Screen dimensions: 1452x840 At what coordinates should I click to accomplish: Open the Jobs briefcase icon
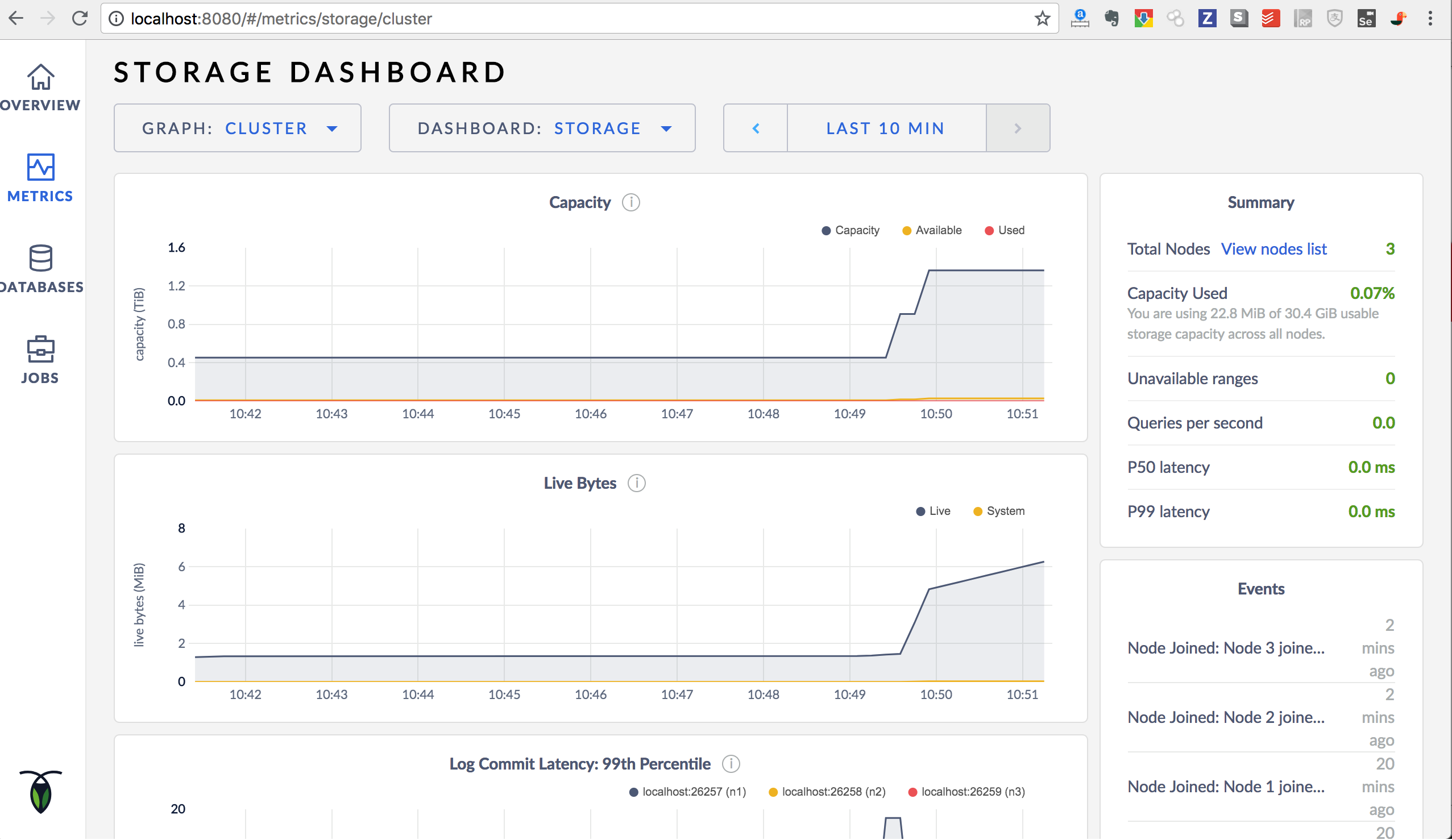(40, 349)
